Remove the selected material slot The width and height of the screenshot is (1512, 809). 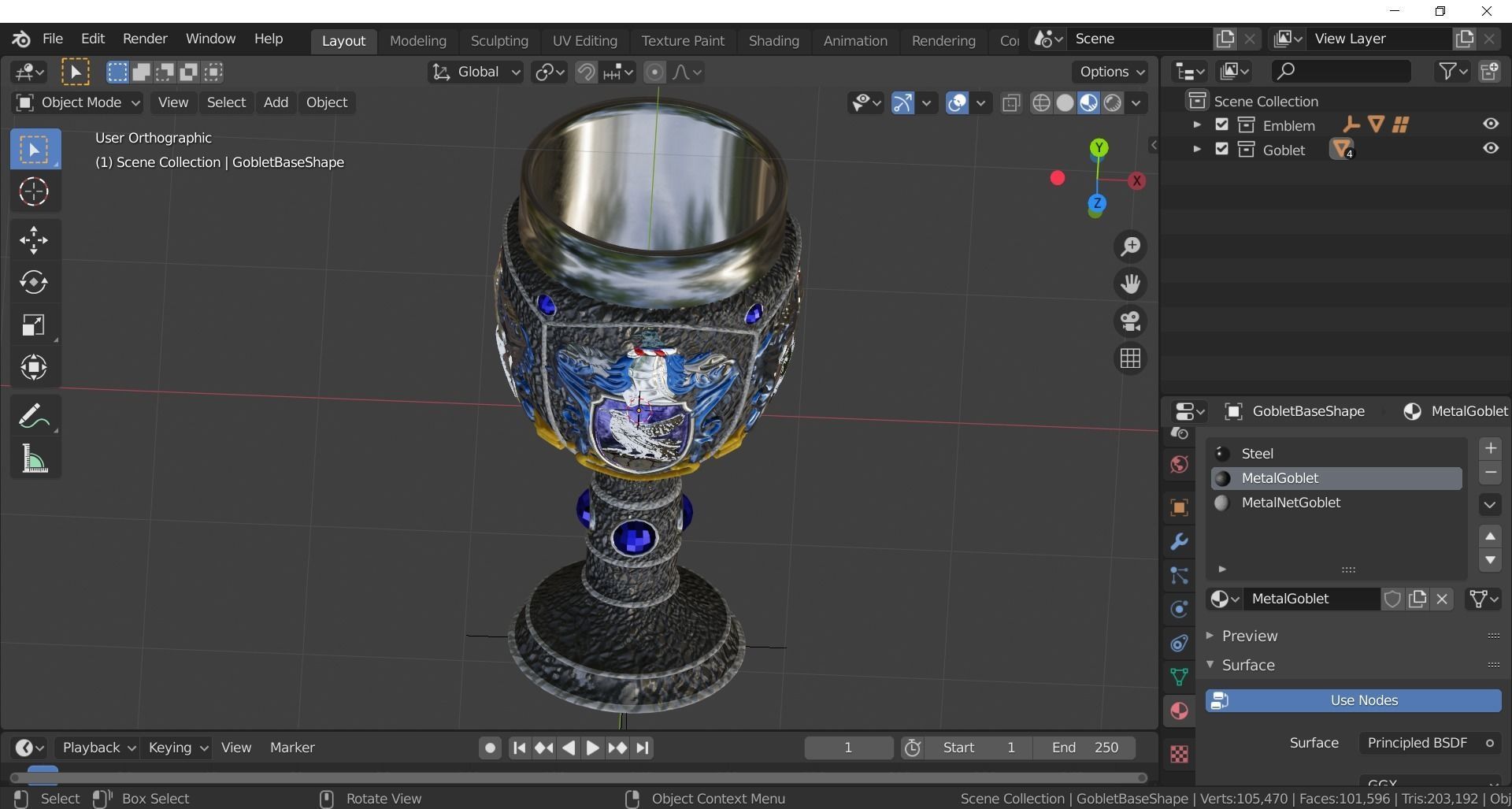click(x=1490, y=473)
